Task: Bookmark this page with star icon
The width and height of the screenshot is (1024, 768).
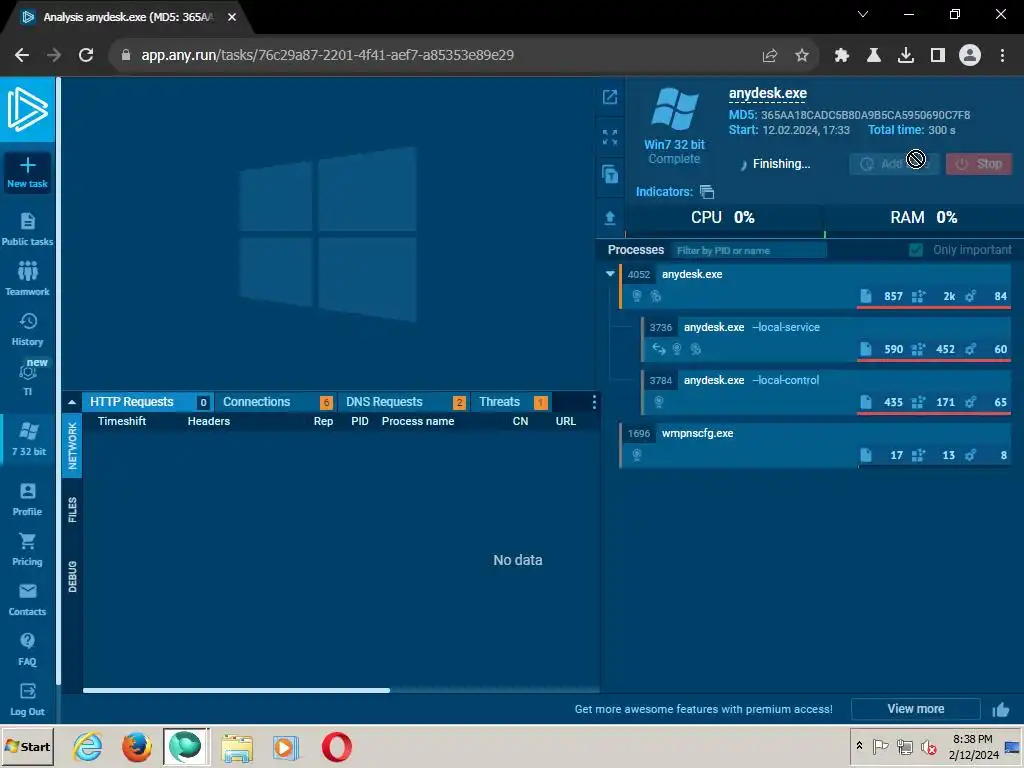Action: [x=802, y=56]
